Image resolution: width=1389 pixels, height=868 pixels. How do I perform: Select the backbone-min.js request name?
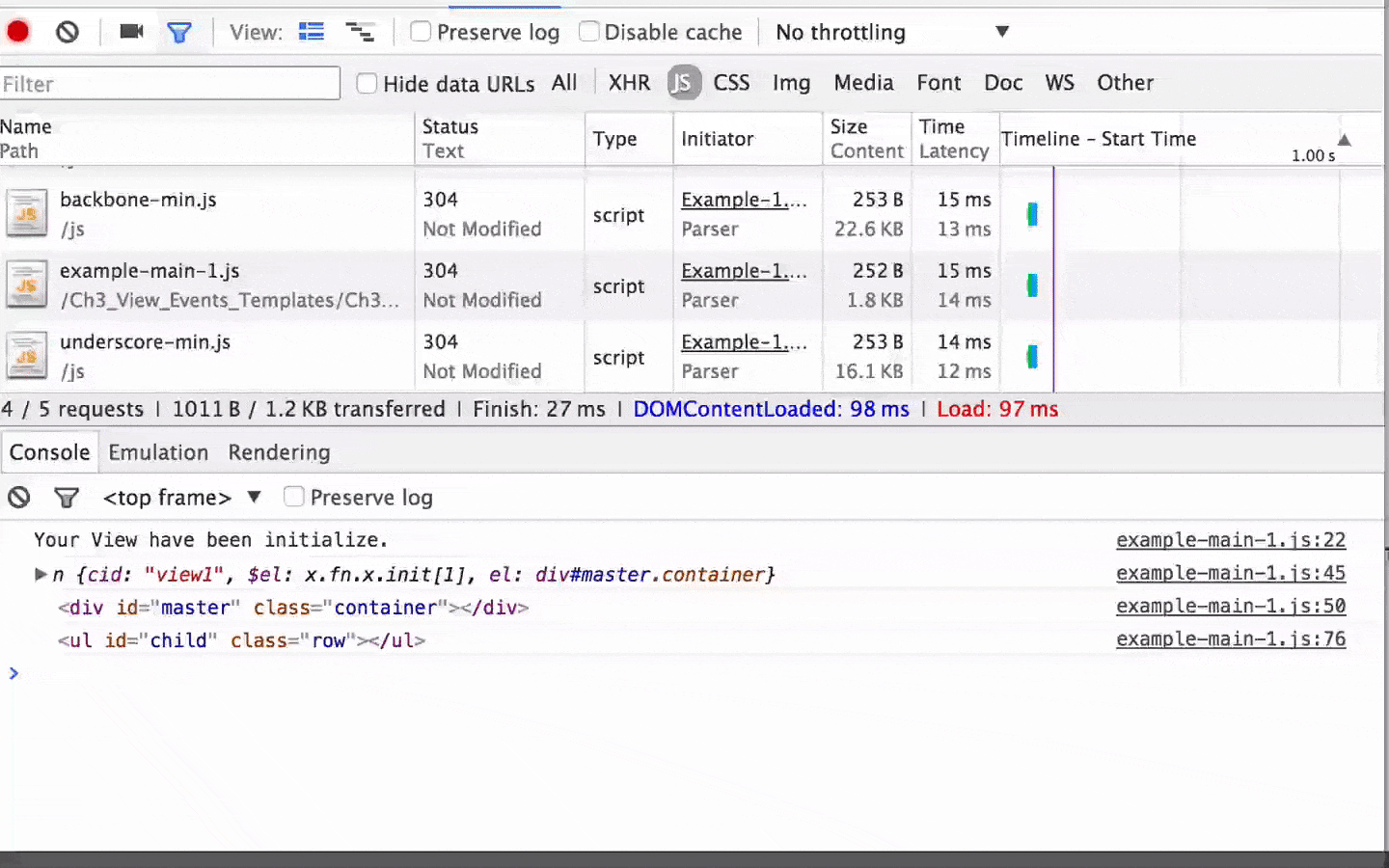(x=138, y=200)
